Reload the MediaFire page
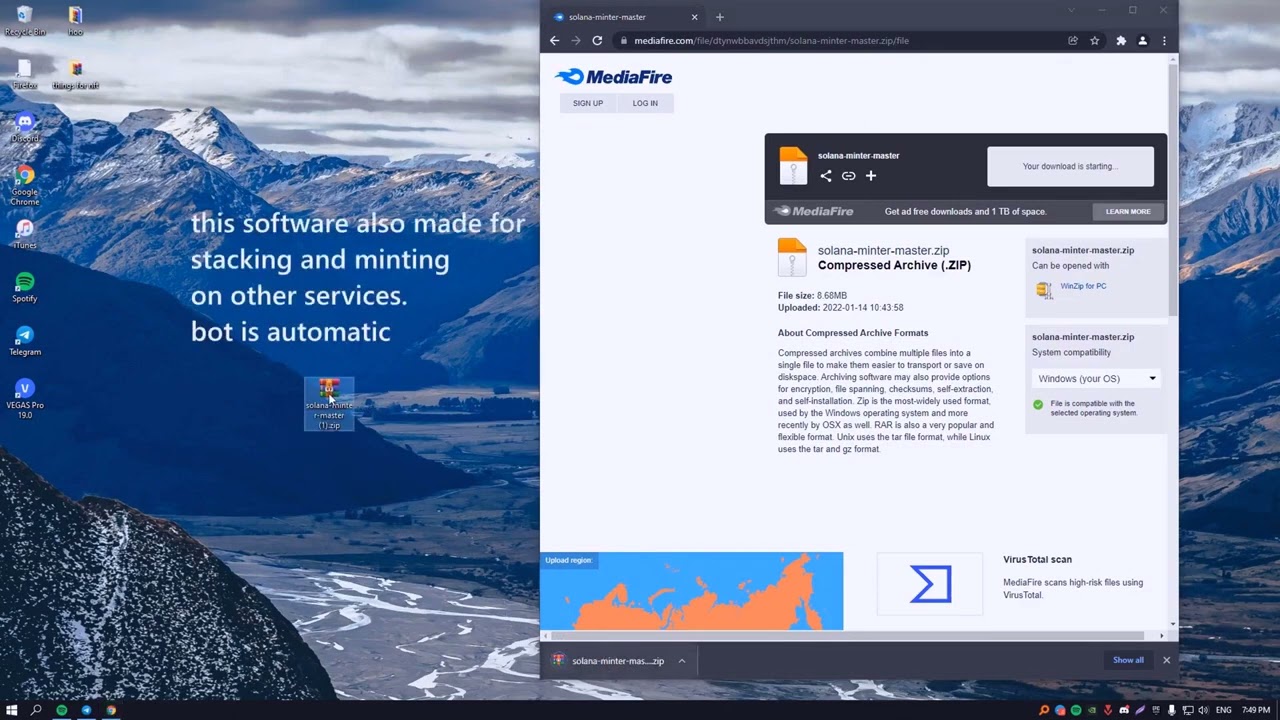 click(x=597, y=41)
